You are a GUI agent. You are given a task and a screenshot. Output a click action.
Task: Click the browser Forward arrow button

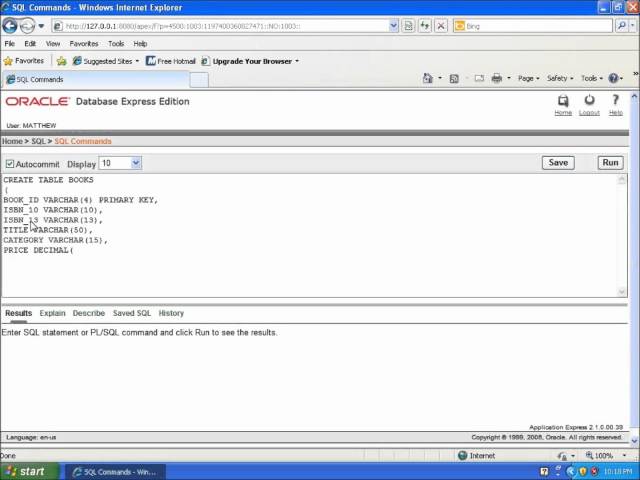pos(27,26)
